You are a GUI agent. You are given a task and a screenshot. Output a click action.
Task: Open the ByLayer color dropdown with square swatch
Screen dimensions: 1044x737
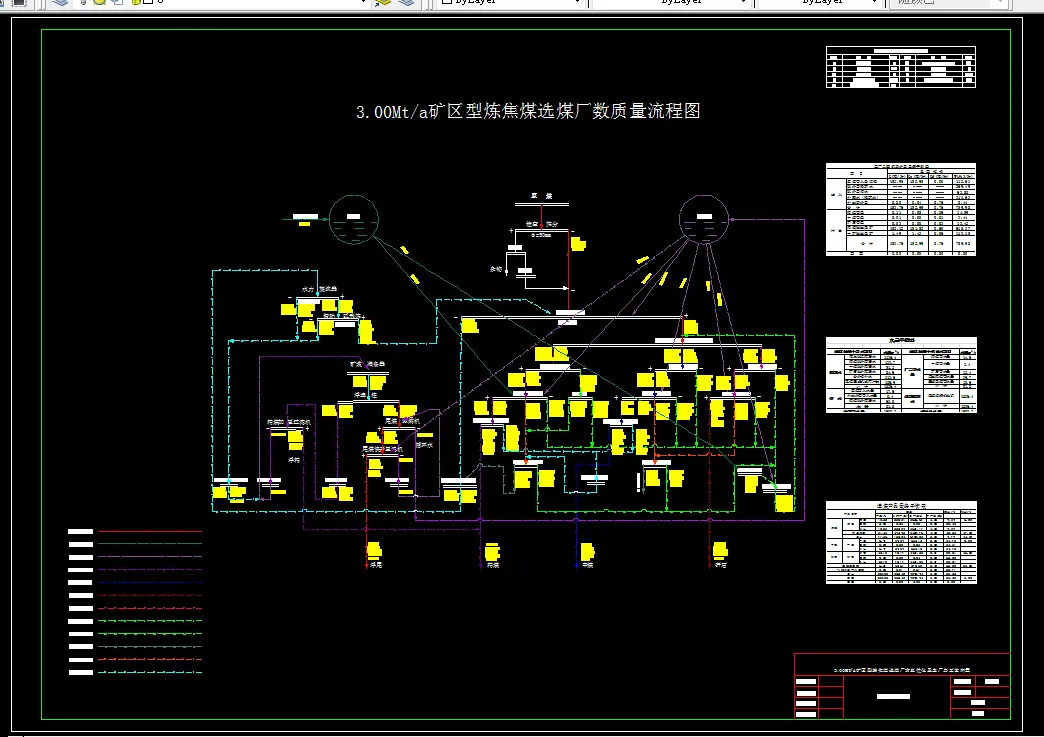pyautogui.click(x=511, y=2)
